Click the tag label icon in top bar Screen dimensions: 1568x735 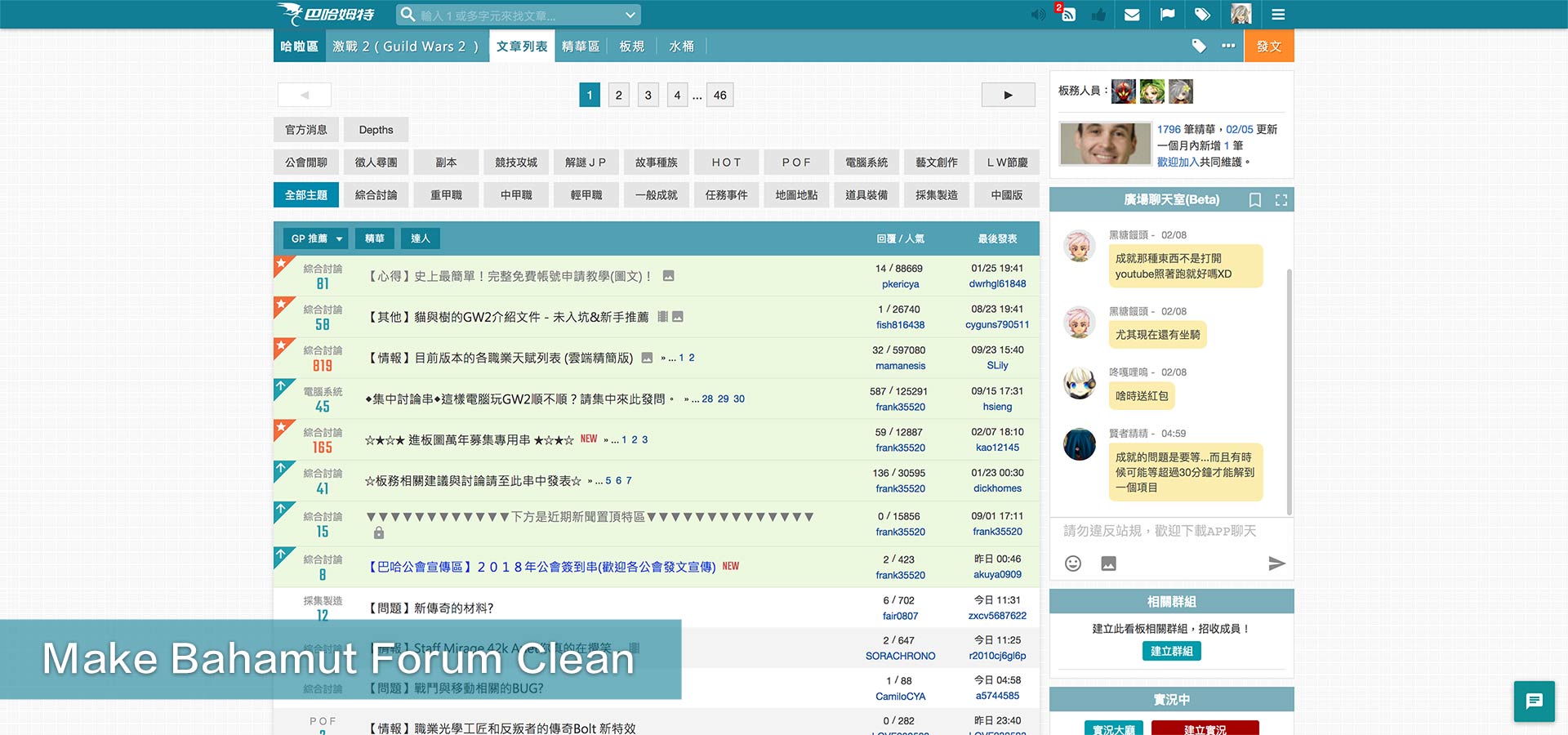1200,14
